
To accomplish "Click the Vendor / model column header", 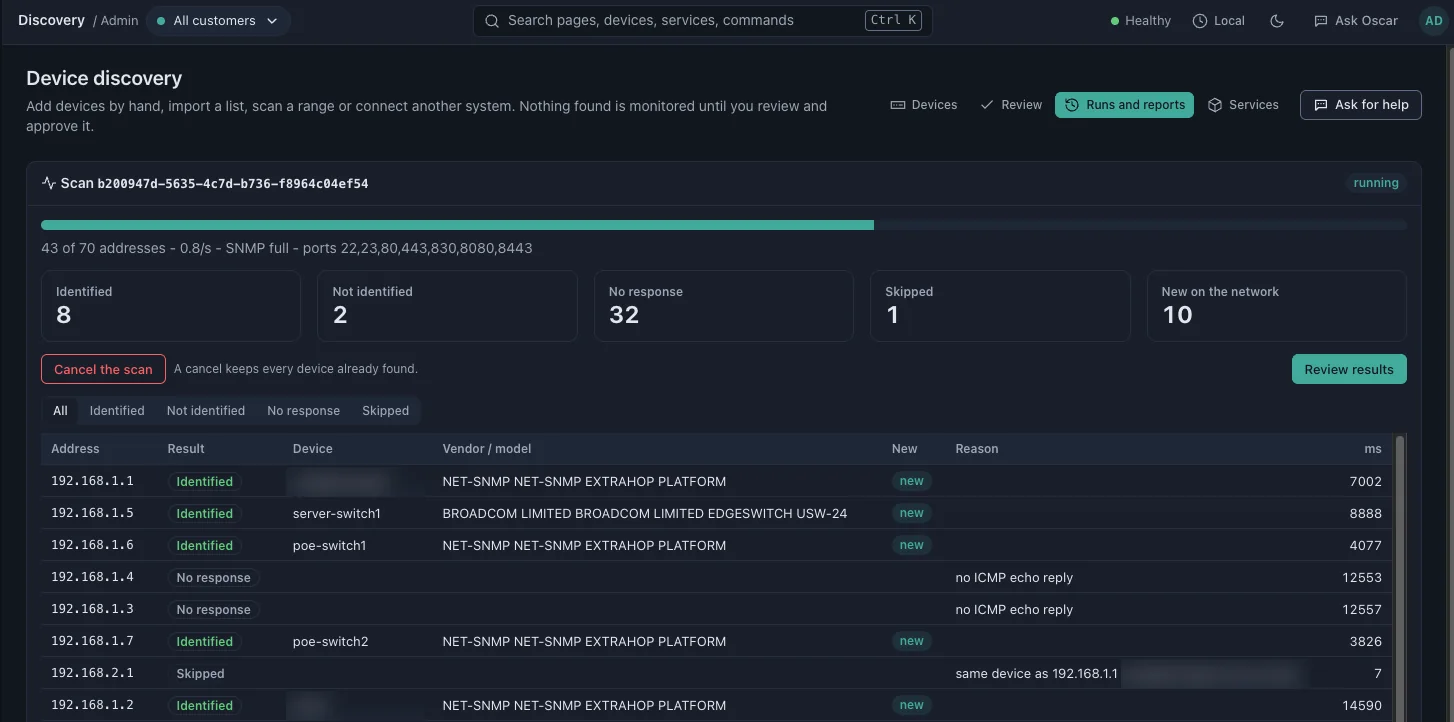I will 487,449.
